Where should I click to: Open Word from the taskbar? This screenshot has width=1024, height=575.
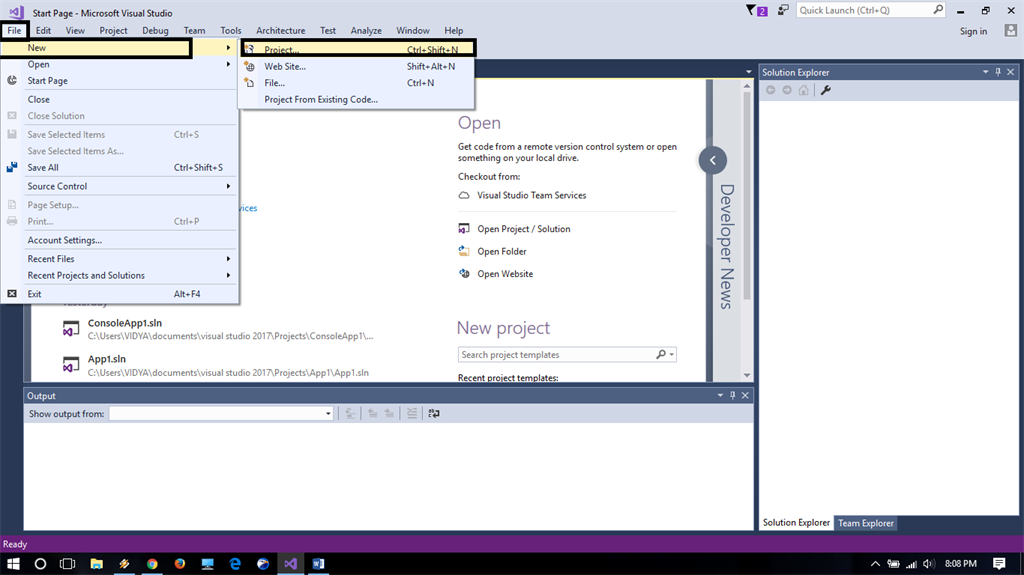click(x=318, y=563)
